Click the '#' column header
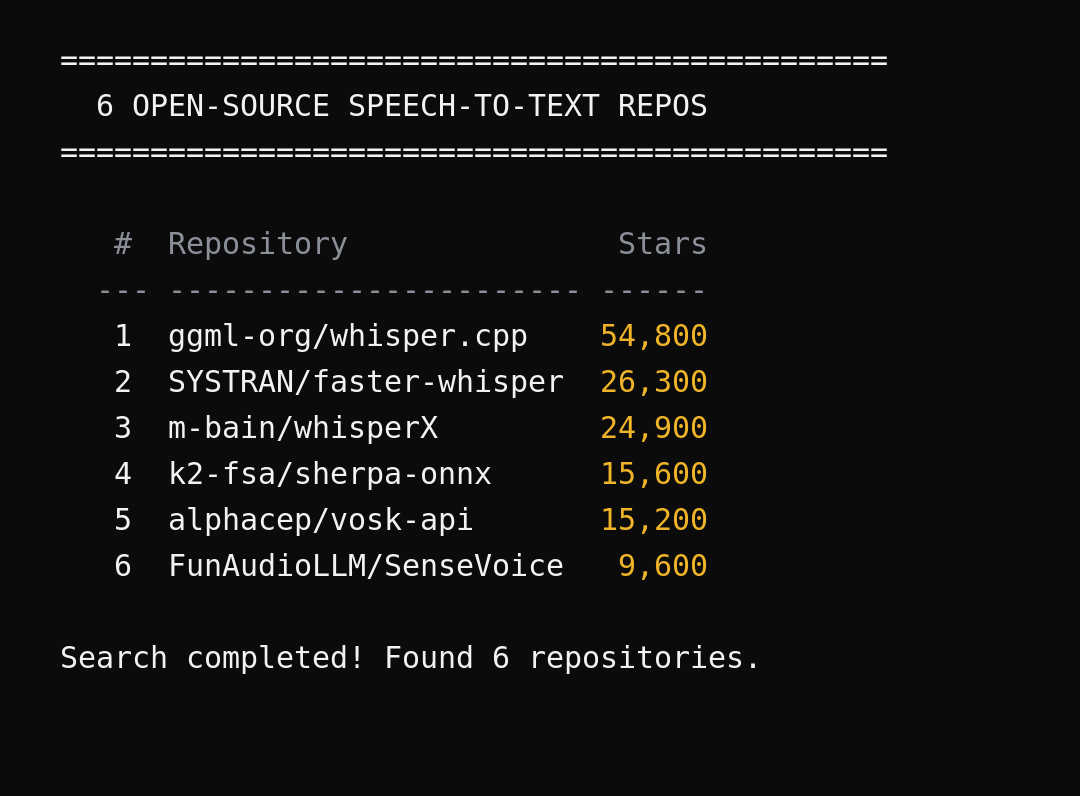 [123, 244]
